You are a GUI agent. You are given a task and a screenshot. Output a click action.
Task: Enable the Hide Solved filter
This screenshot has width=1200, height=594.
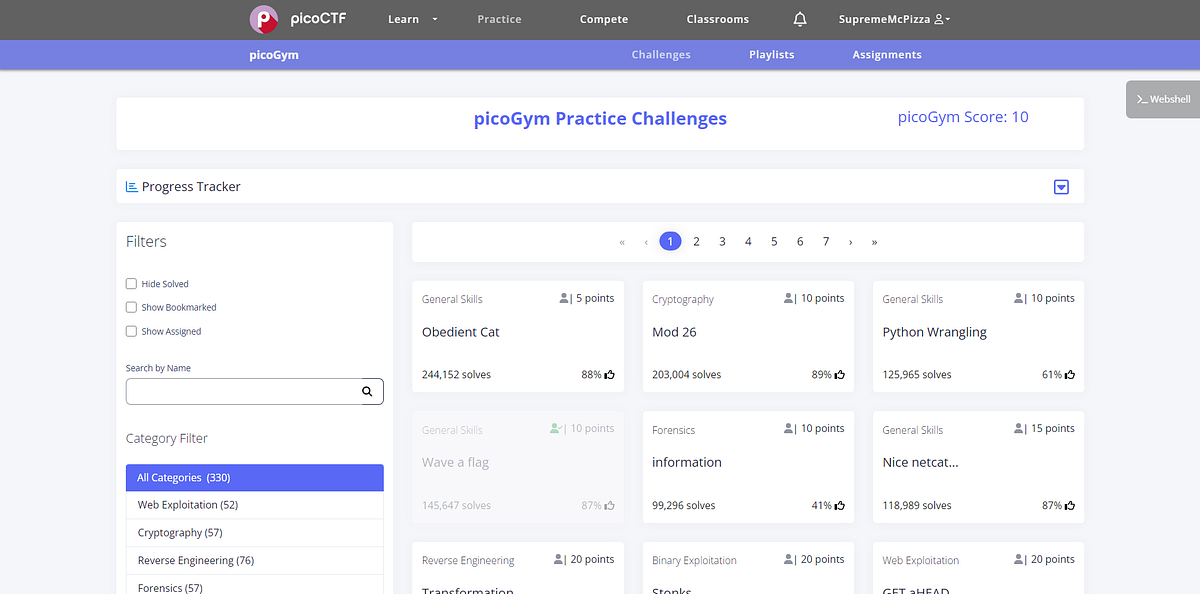130,284
